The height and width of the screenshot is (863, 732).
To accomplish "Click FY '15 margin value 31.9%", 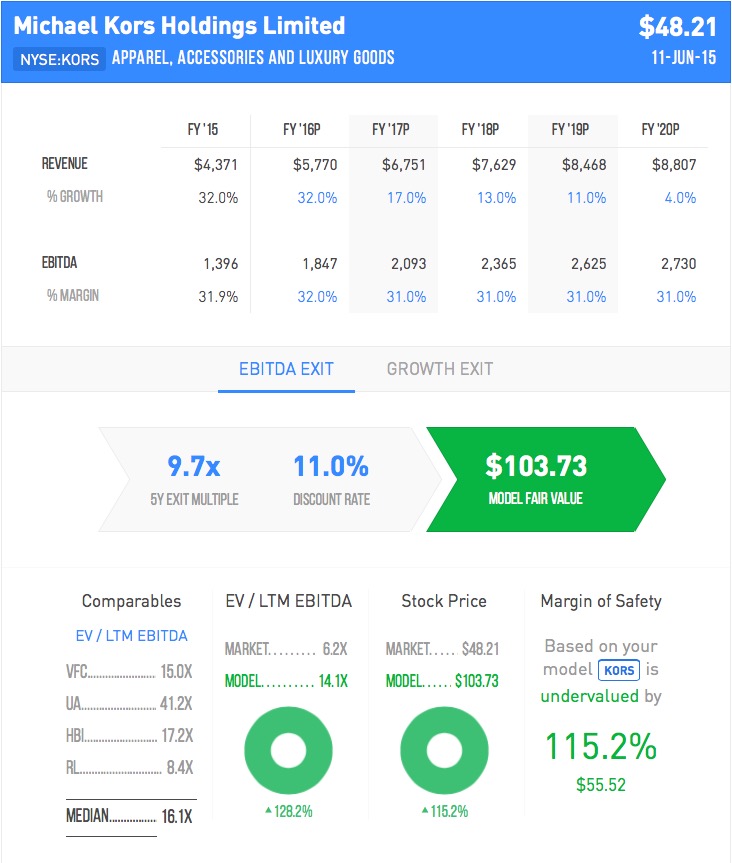I will [218, 297].
